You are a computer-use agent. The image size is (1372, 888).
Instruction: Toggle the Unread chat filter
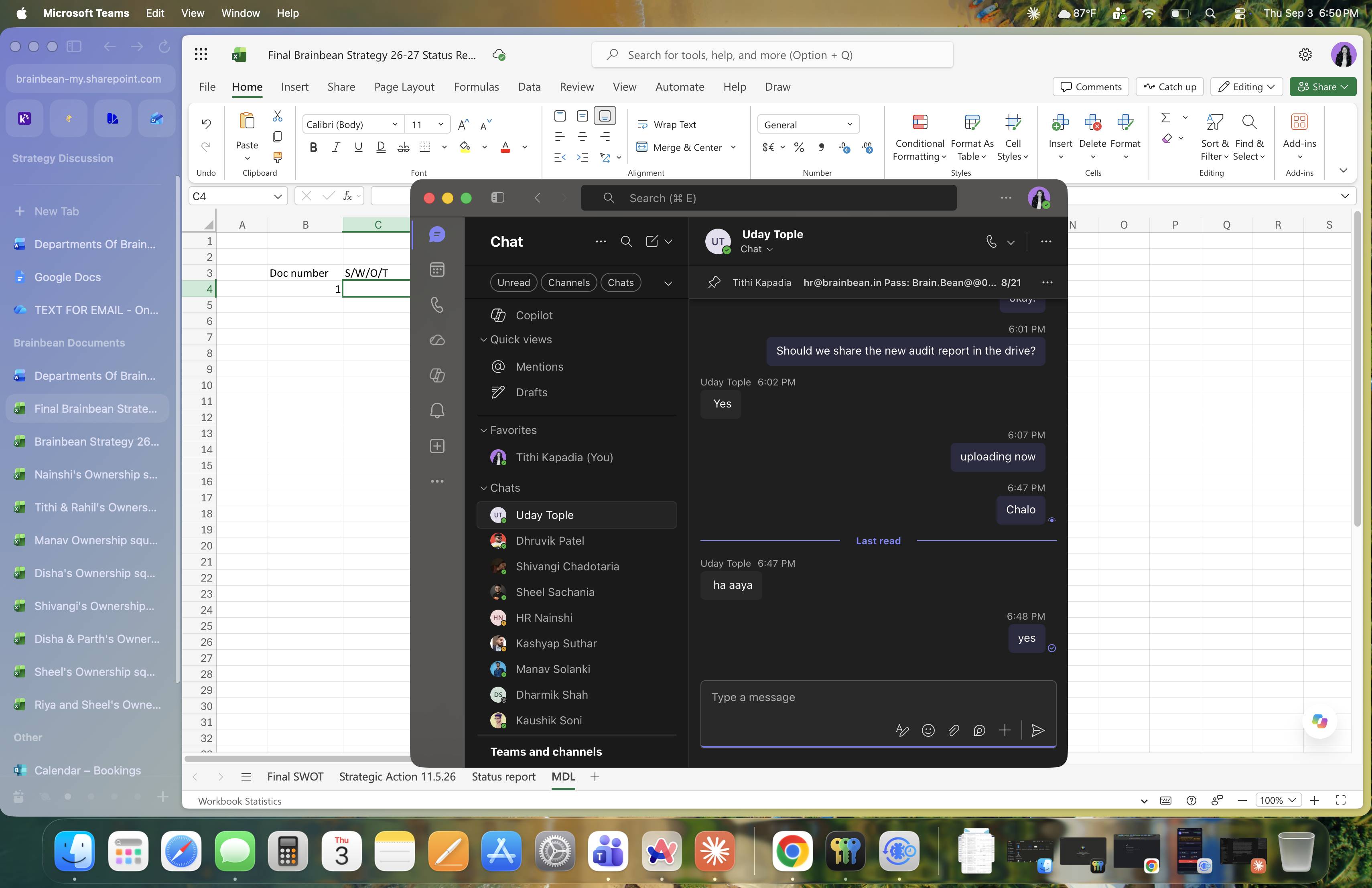(x=513, y=282)
